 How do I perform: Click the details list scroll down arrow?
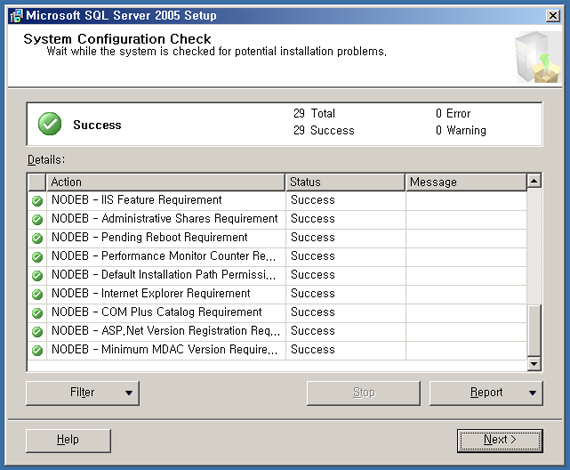point(534,363)
